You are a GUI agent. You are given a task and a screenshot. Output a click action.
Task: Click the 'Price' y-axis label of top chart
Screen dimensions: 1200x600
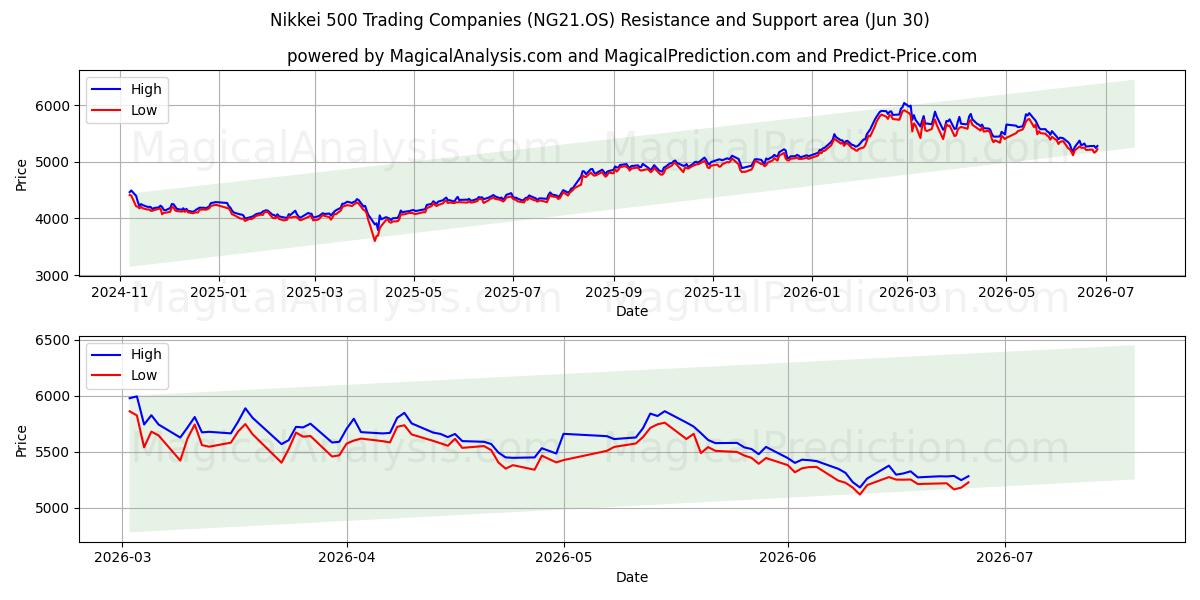point(22,175)
